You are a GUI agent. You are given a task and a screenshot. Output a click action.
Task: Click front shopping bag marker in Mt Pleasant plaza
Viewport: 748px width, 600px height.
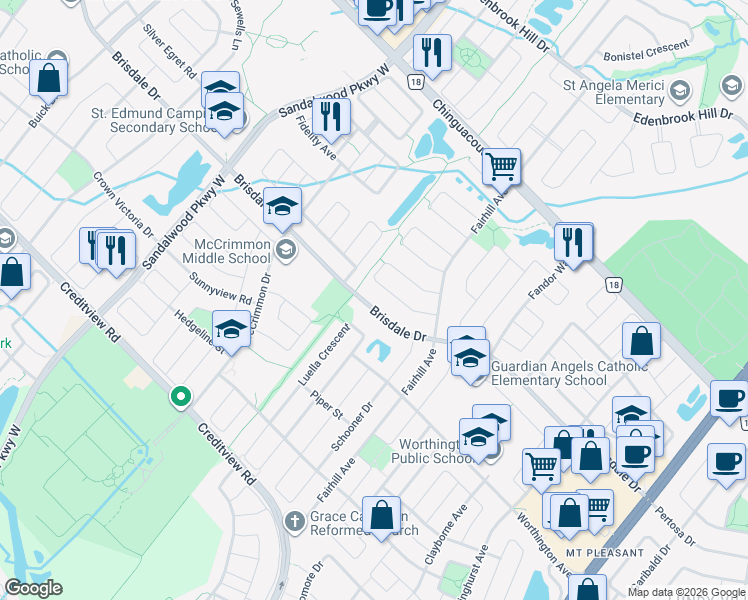(x=569, y=513)
